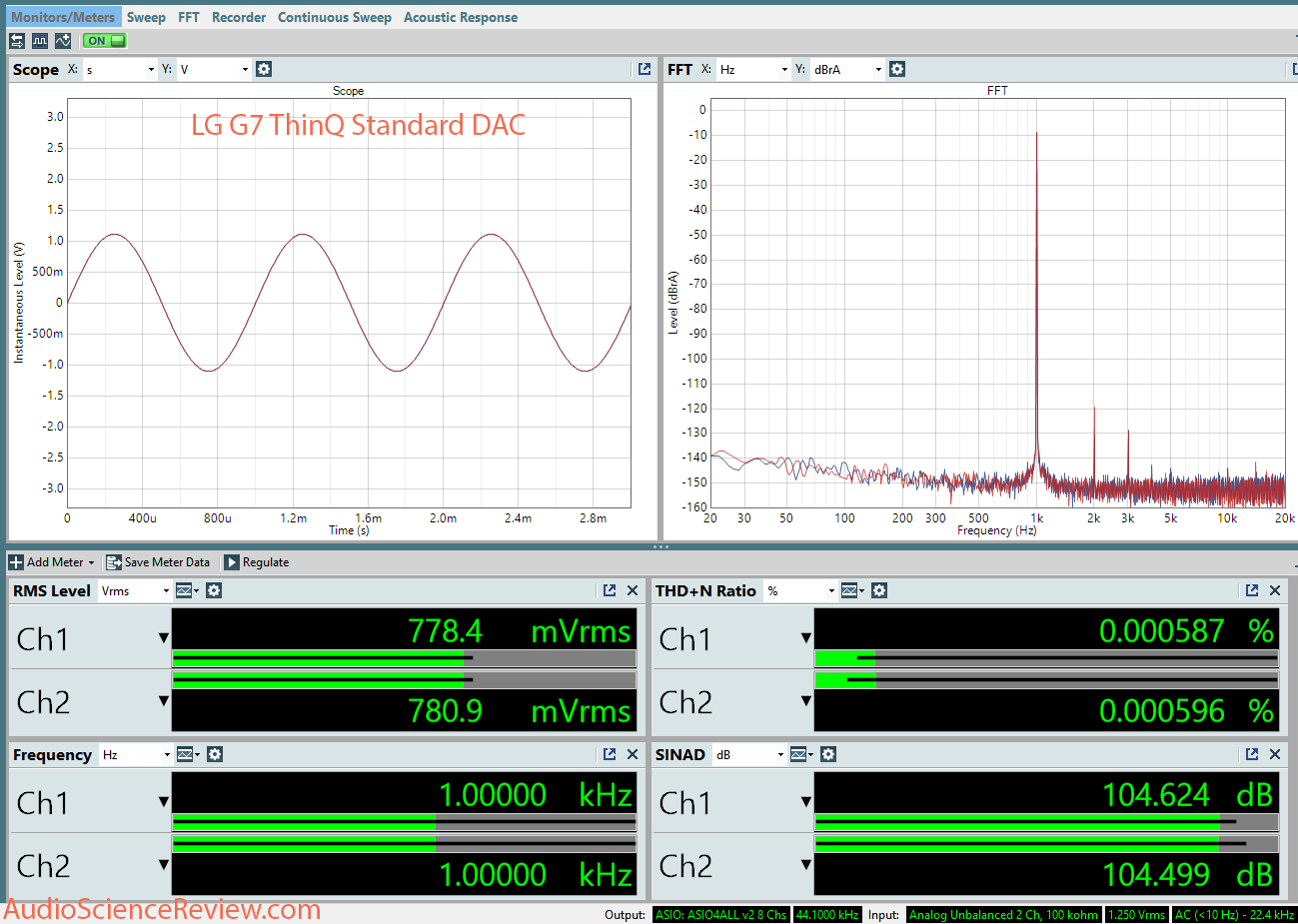Open the signal path setup icon in toolbar

17,41
